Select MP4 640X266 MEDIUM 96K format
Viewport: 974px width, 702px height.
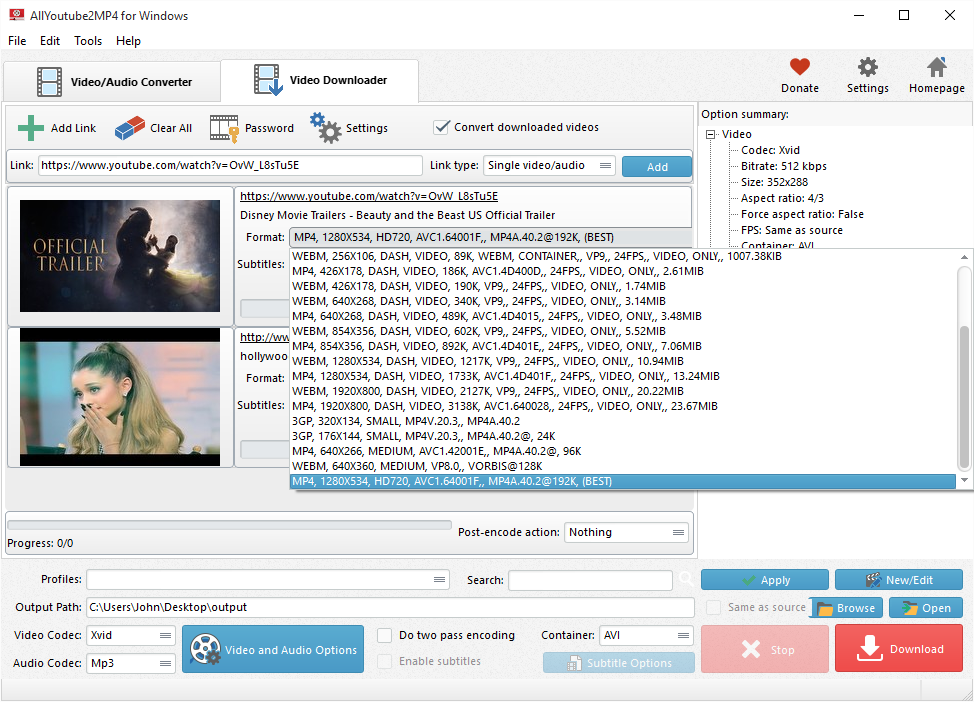pos(623,451)
